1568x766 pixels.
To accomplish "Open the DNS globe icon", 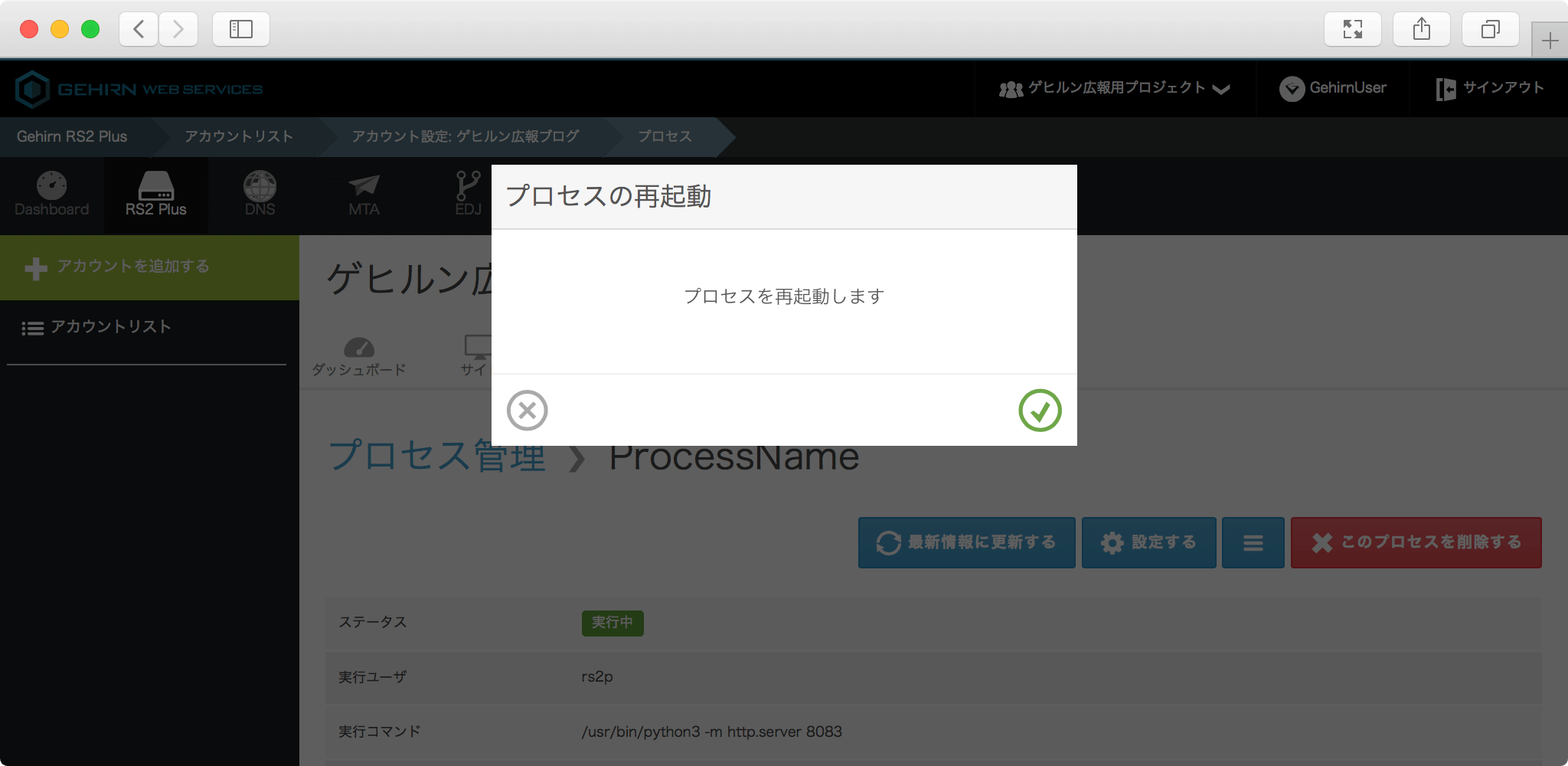I will (260, 195).
